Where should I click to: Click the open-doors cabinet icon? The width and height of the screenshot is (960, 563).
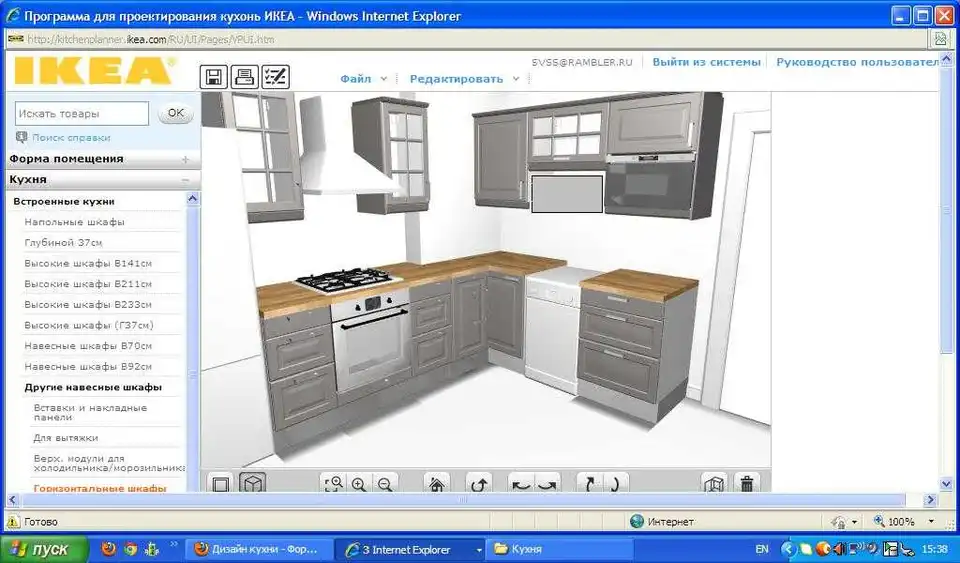(x=714, y=484)
